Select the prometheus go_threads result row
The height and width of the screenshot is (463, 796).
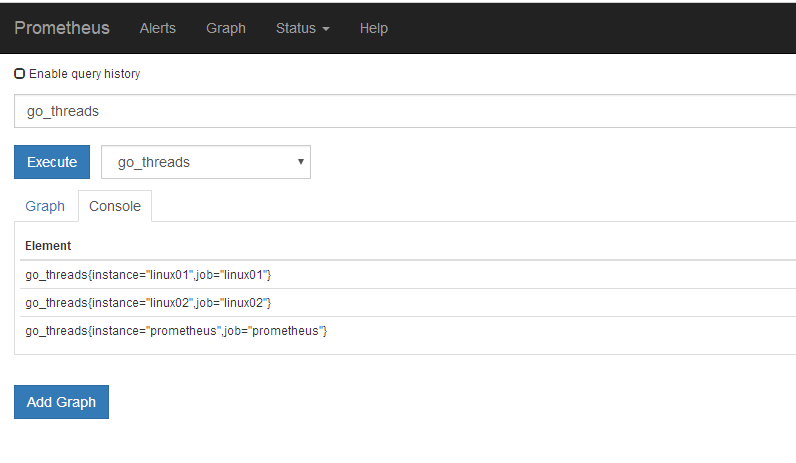pos(408,330)
